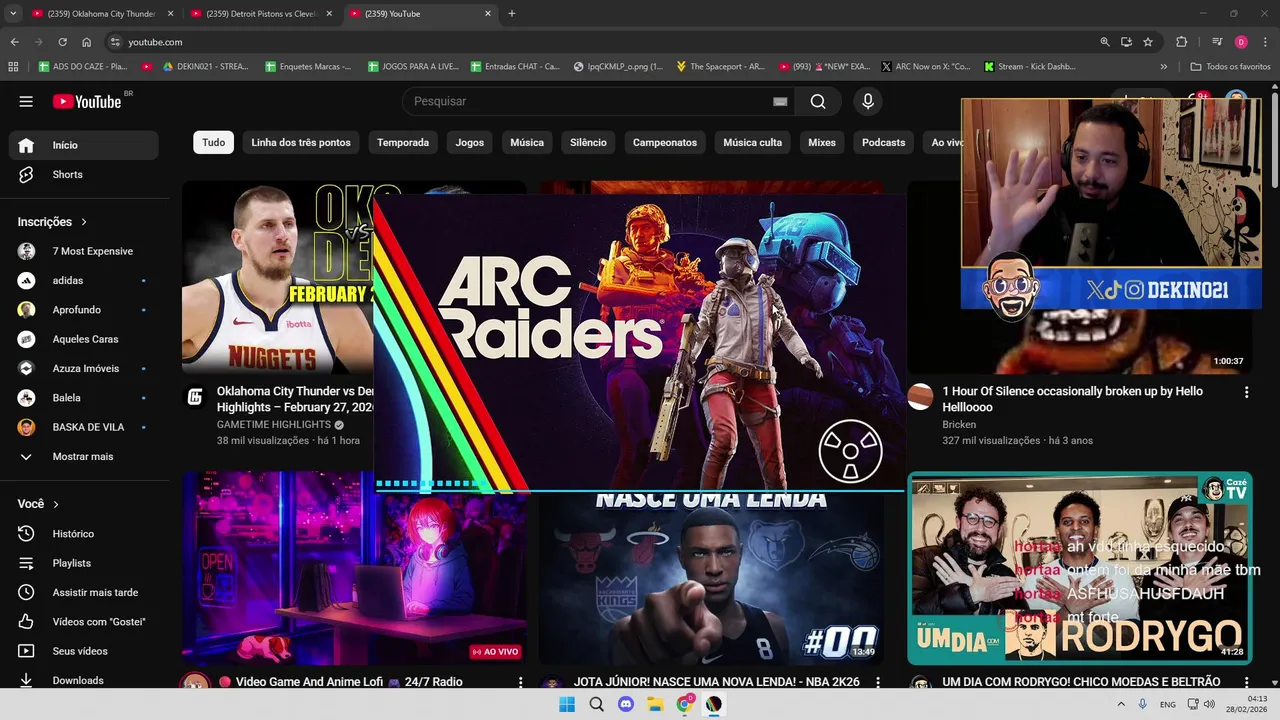Open adidas channel subscription
The height and width of the screenshot is (720, 1280).
click(x=84, y=280)
